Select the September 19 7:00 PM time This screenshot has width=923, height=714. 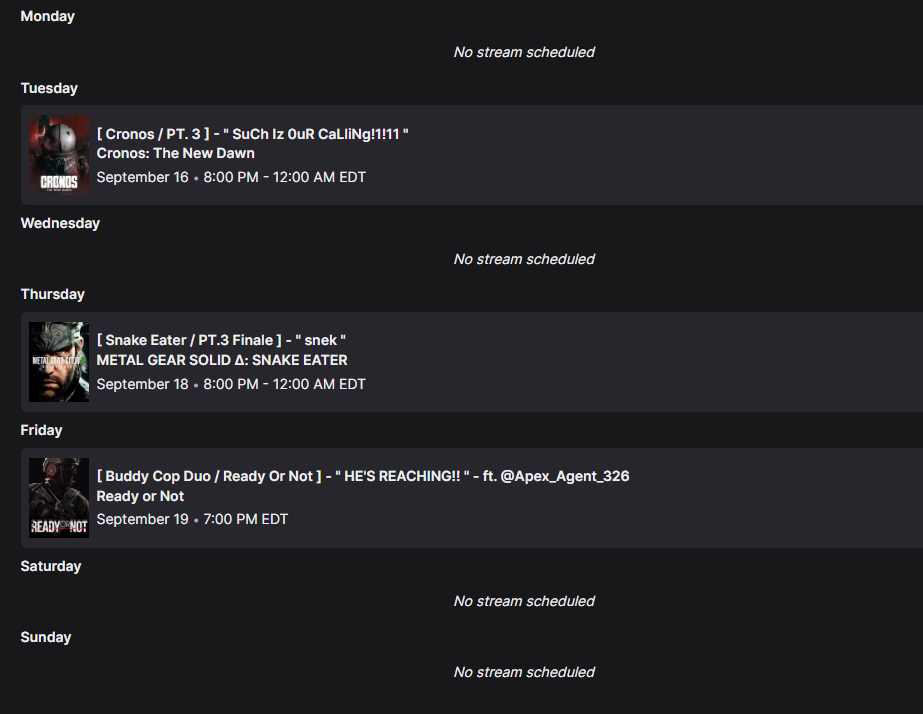(x=192, y=519)
